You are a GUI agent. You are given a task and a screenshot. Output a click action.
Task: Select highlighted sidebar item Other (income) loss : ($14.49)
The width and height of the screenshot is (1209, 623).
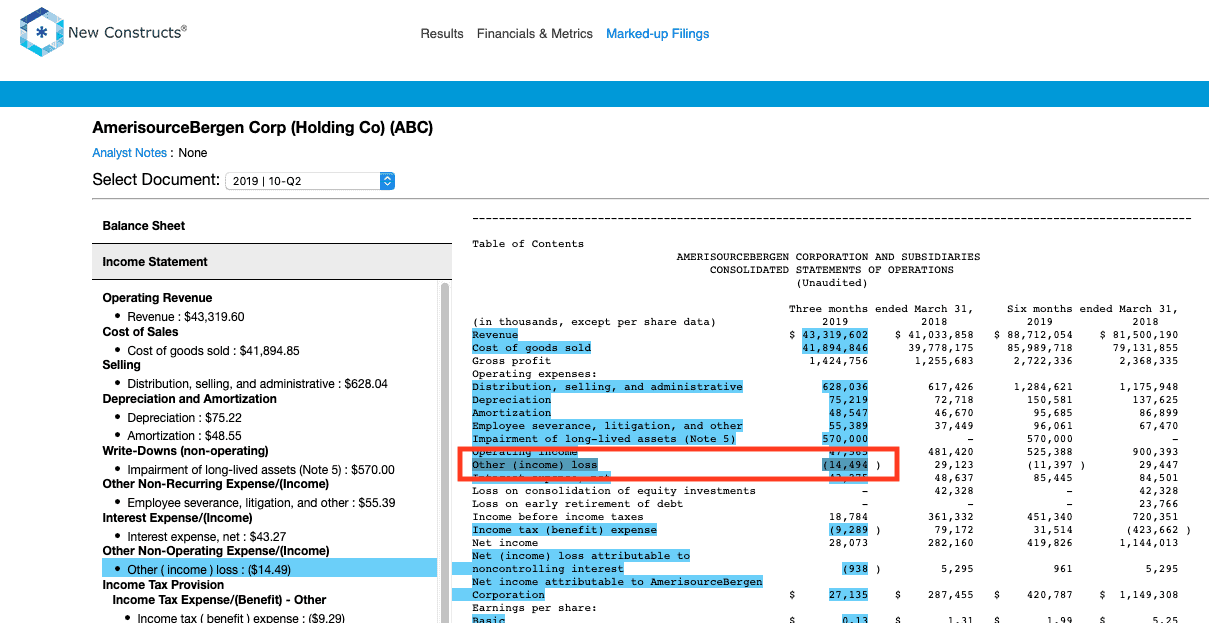click(269, 569)
